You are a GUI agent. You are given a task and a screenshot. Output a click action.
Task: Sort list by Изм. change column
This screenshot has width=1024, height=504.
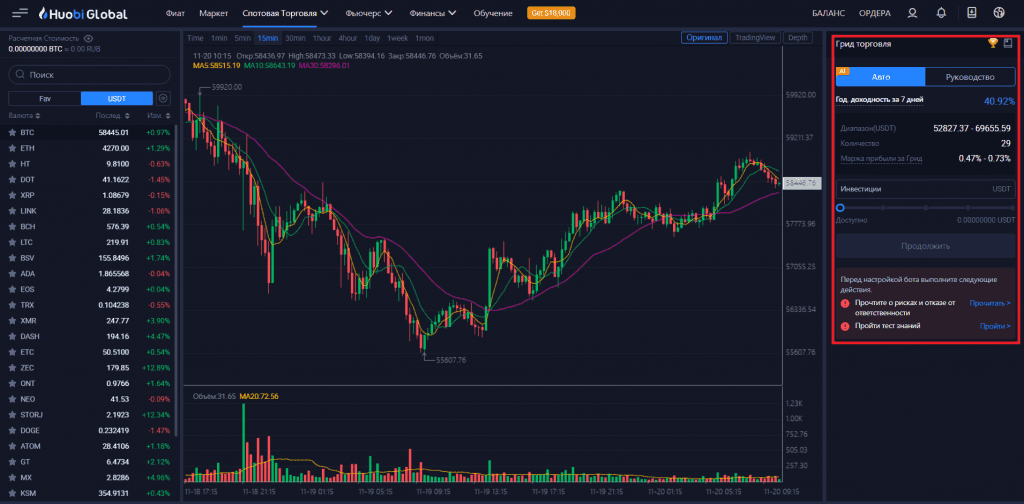pos(158,116)
